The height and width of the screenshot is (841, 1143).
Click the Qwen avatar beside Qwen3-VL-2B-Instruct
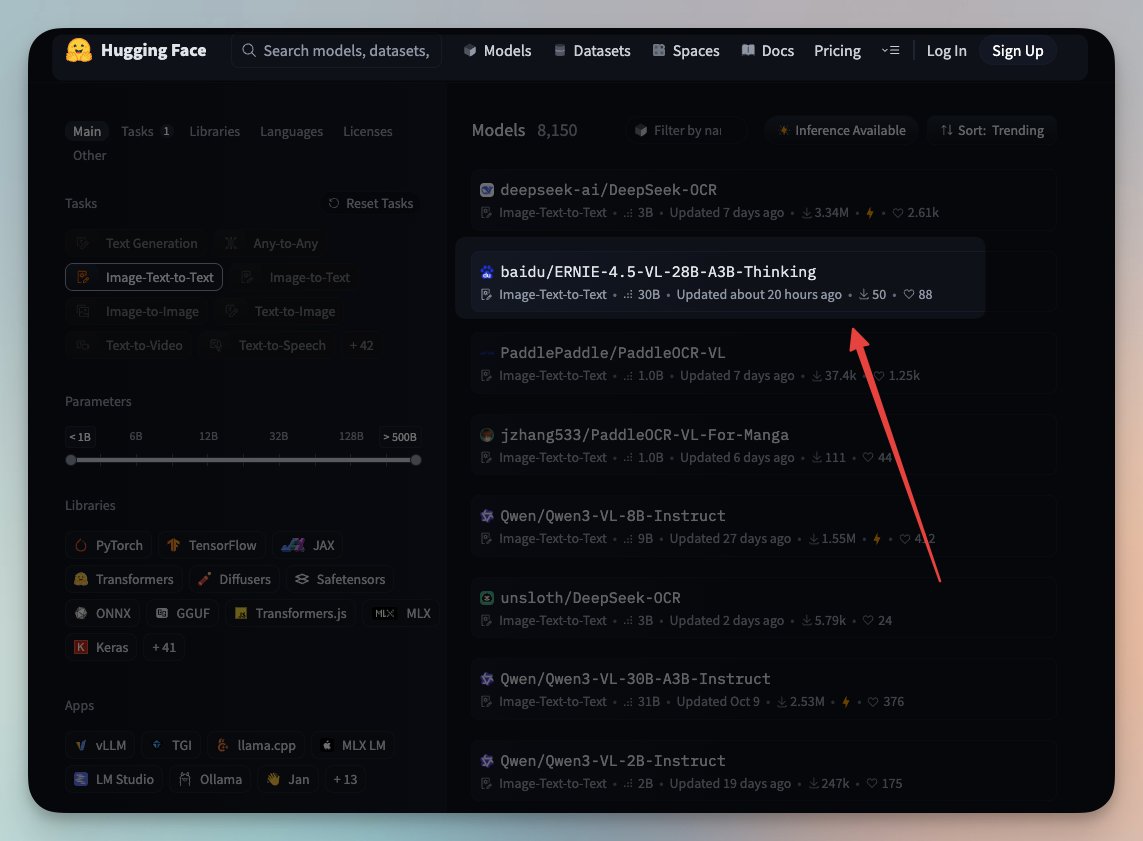pos(487,761)
